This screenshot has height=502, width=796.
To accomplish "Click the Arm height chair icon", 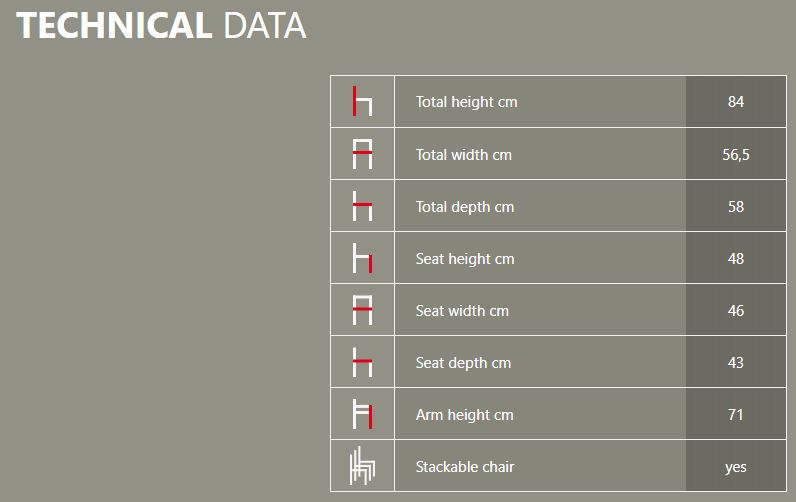I will point(362,415).
